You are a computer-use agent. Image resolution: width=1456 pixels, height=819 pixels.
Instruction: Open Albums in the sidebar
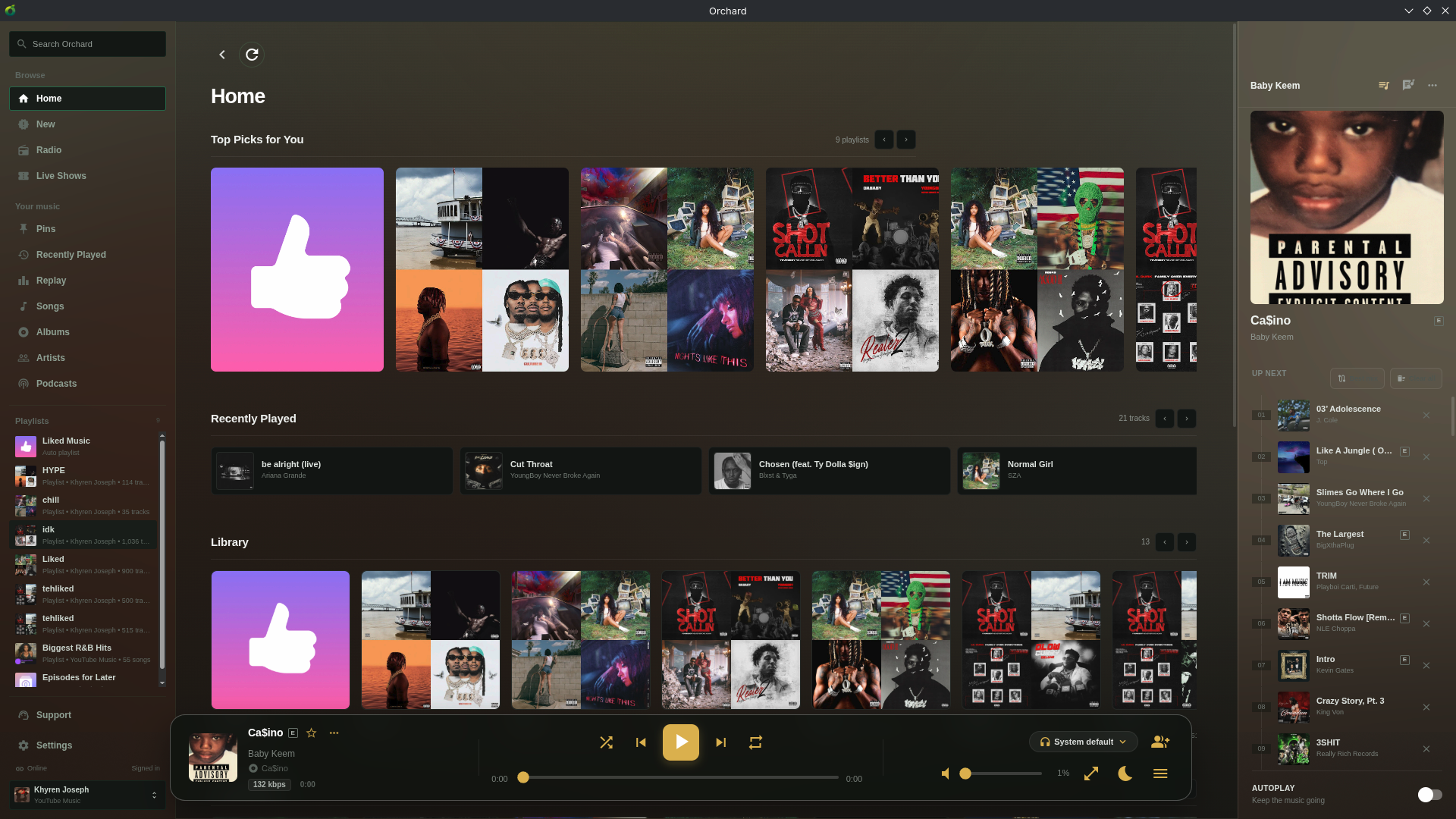[87, 332]
